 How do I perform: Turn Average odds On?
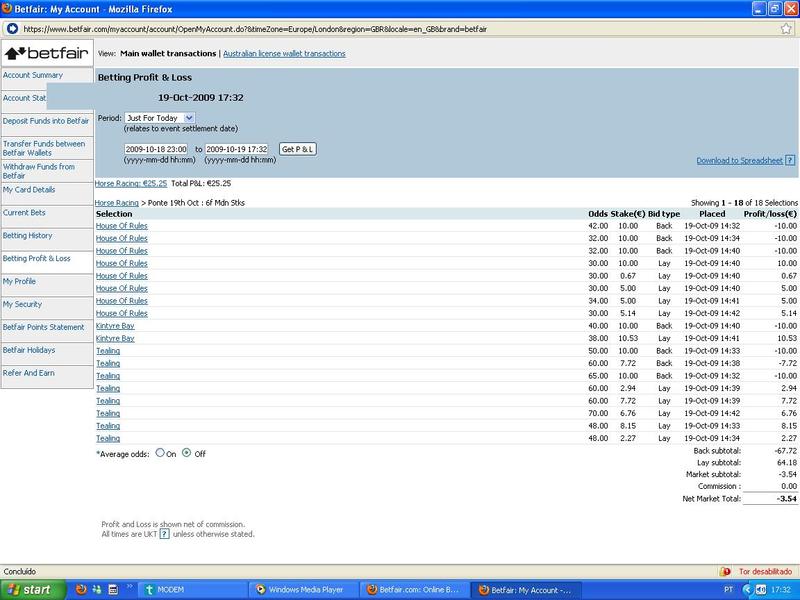160,453
